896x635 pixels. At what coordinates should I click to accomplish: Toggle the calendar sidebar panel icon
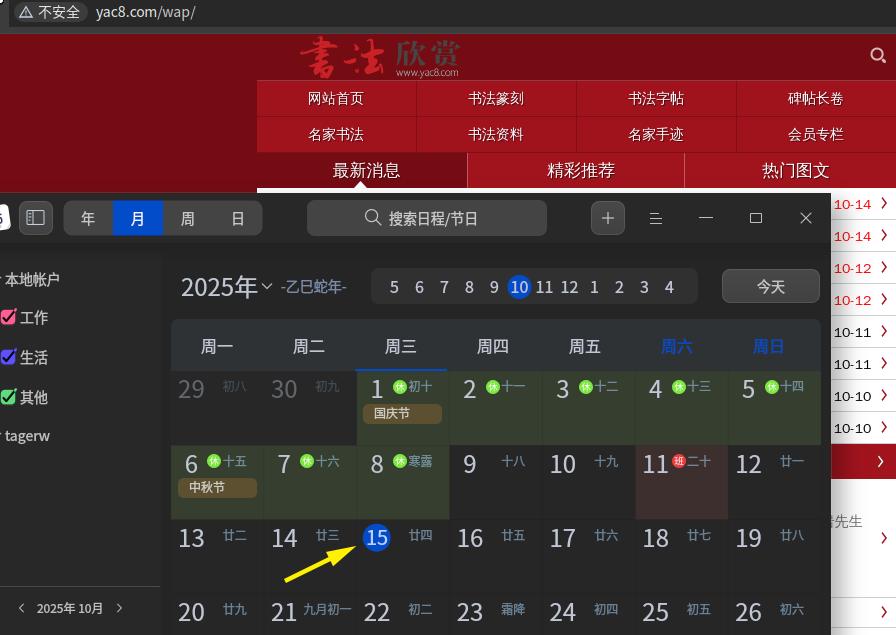coord(35,218)
